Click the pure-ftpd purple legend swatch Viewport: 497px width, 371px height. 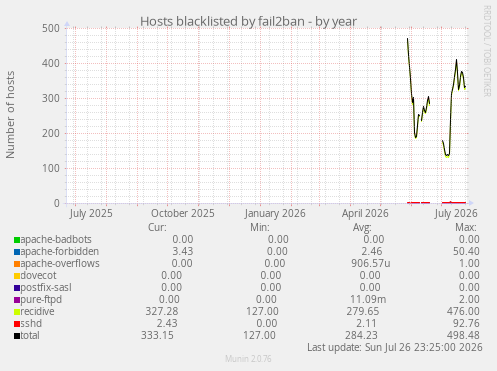(x=17, y=300)
